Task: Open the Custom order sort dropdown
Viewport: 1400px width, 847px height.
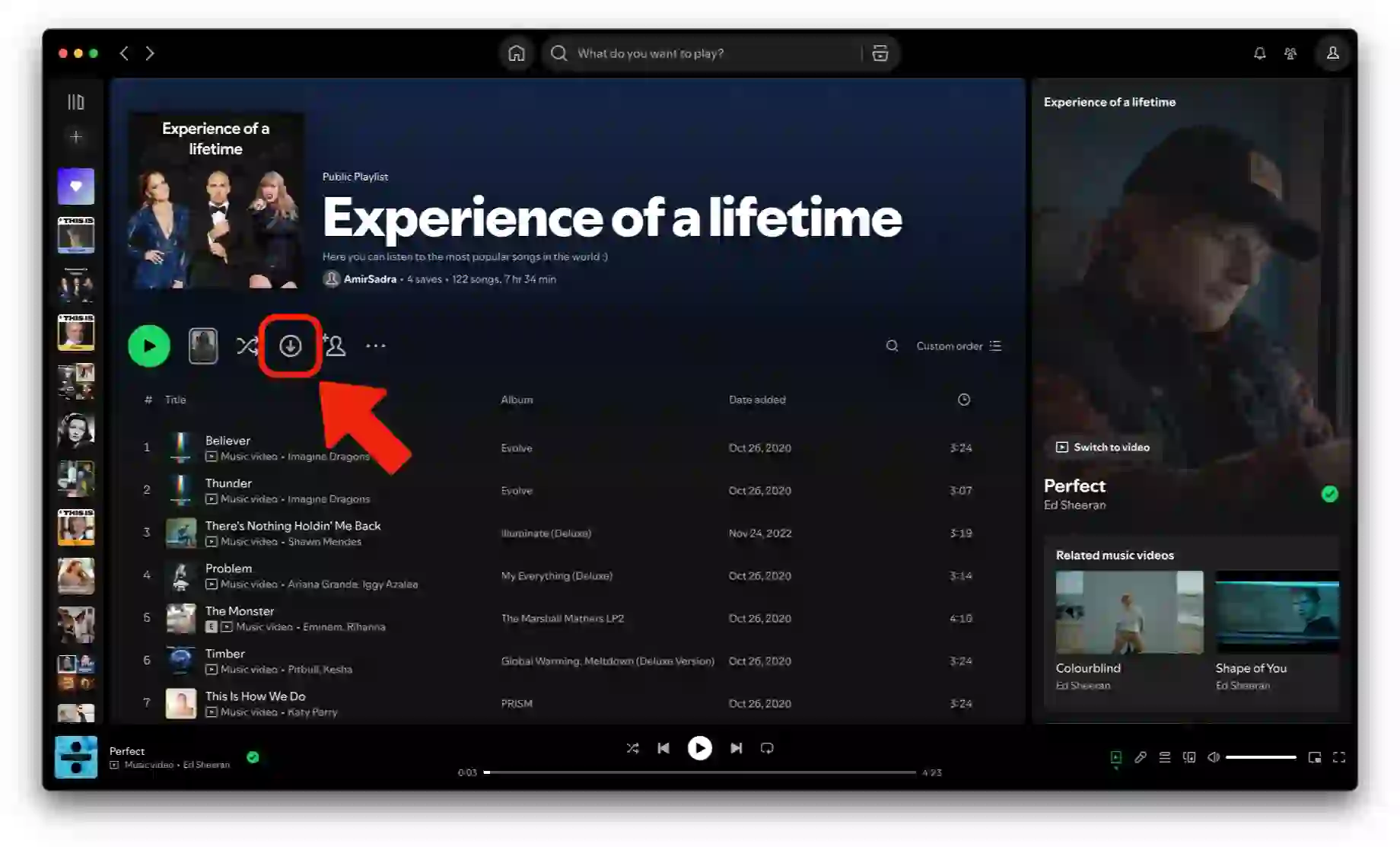Action: 958,346
